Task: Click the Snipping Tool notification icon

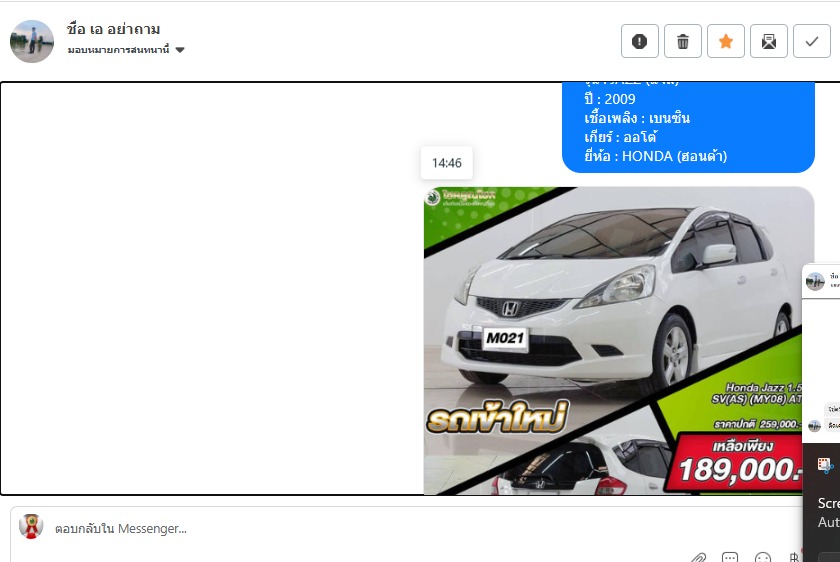Action: click(x=825, y=465)
